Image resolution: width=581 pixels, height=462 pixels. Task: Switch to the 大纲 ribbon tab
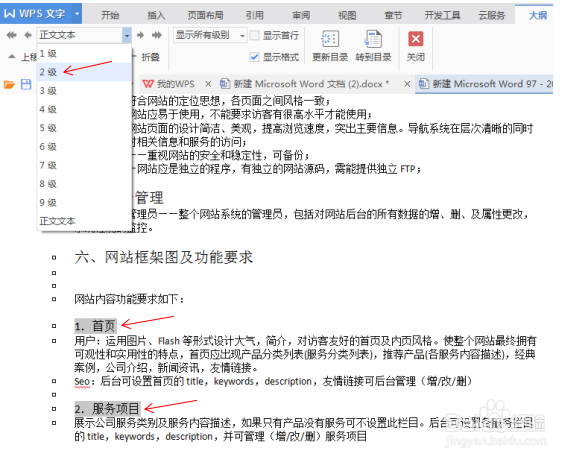pyautogui.click(x=538, y=15)
